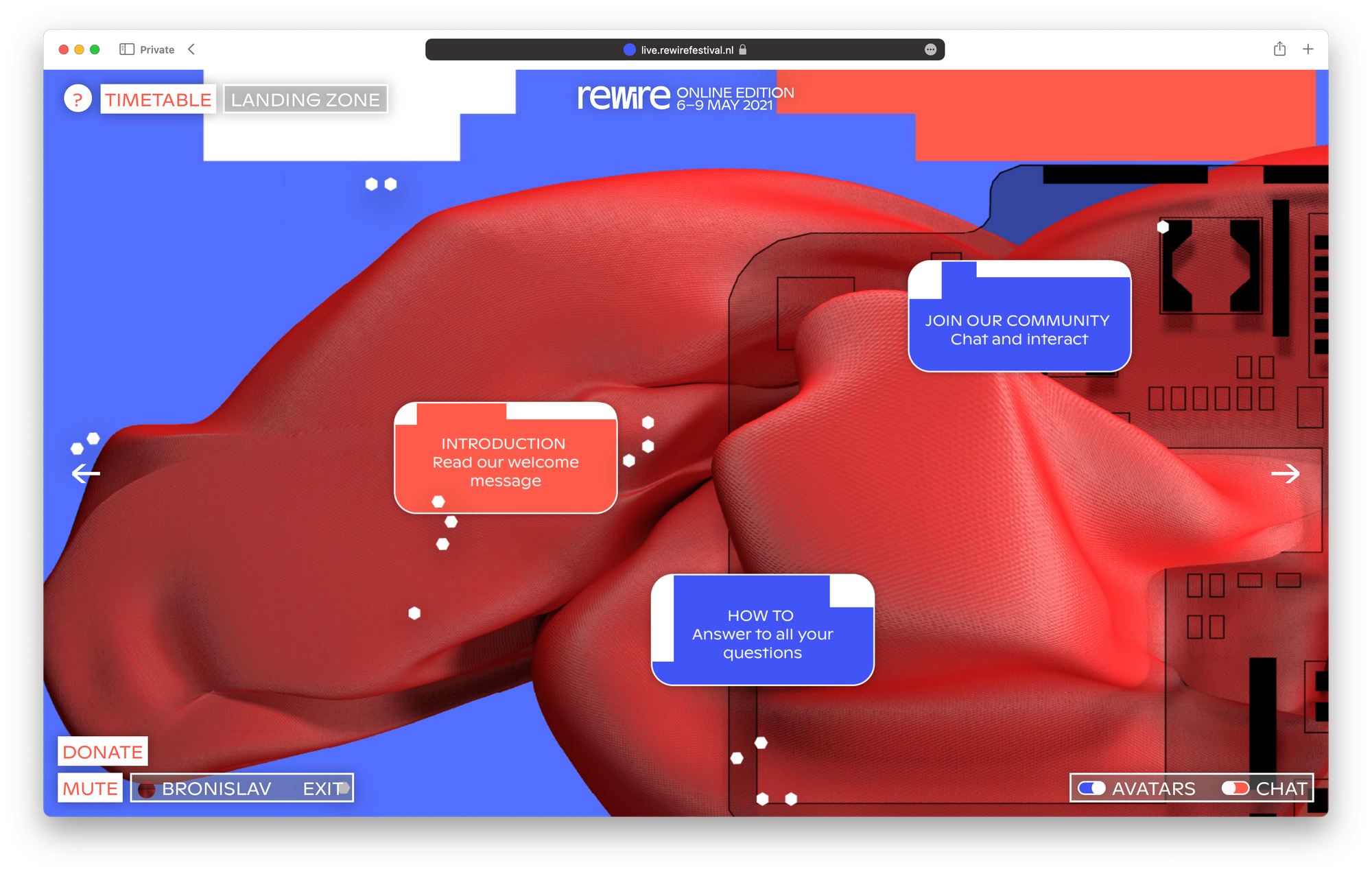Toggle the Avatars switch
Image resolution: width=1372 pixels, height=874 pixels.
click(x=1091, y=788)
